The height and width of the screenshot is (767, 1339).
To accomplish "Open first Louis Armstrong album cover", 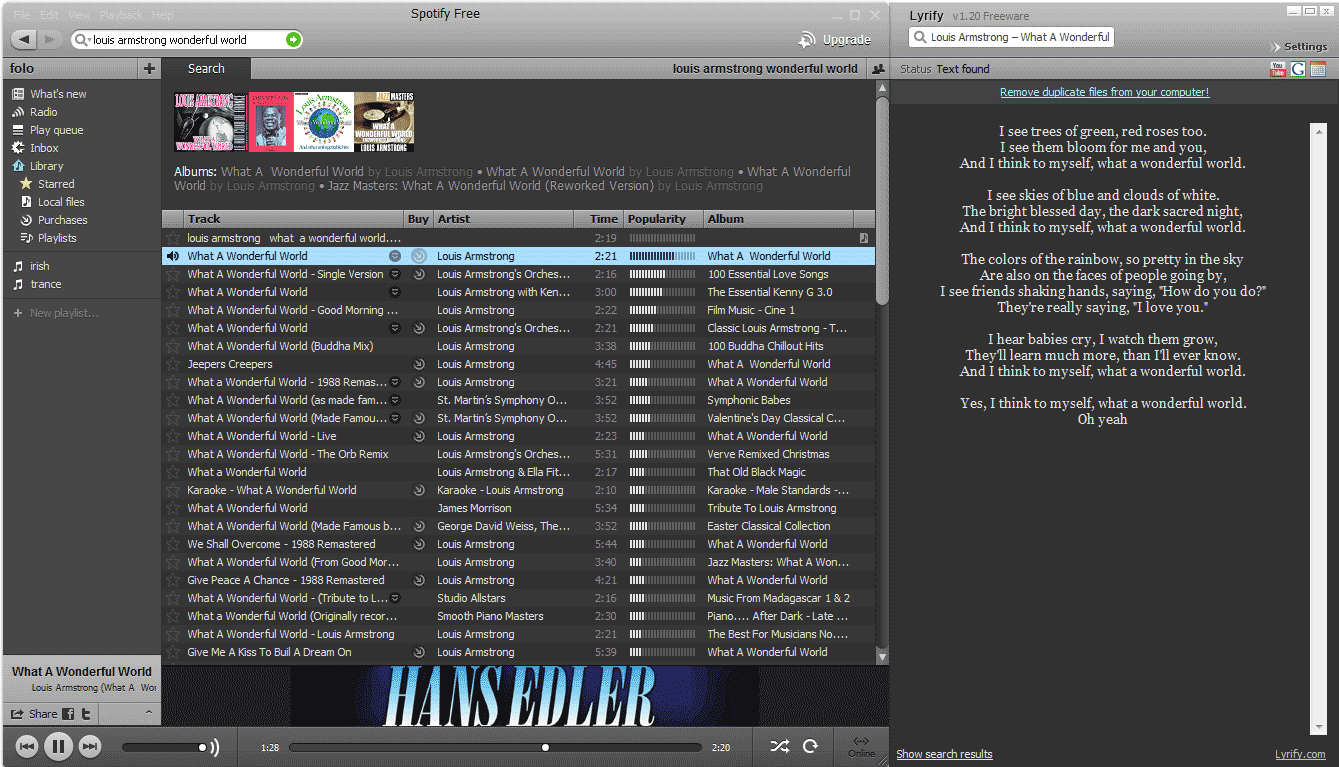I will pos(210,122).
